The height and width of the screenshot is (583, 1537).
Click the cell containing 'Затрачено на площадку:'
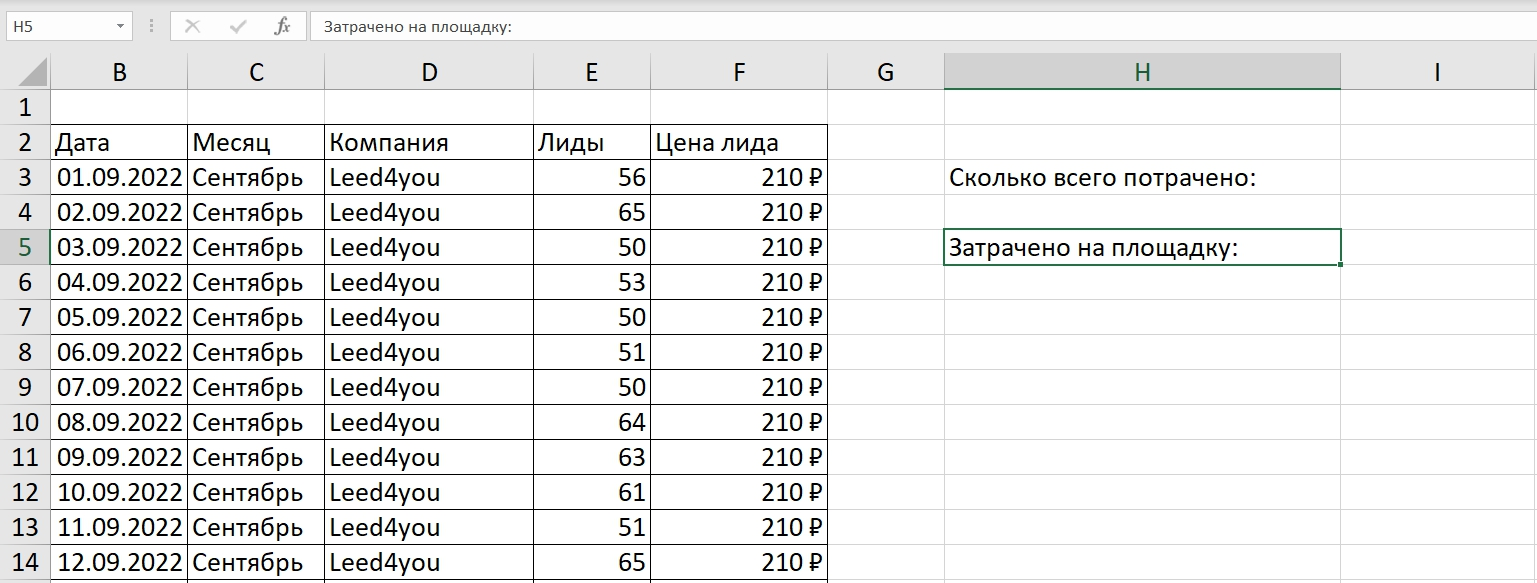coord(1100,246)
